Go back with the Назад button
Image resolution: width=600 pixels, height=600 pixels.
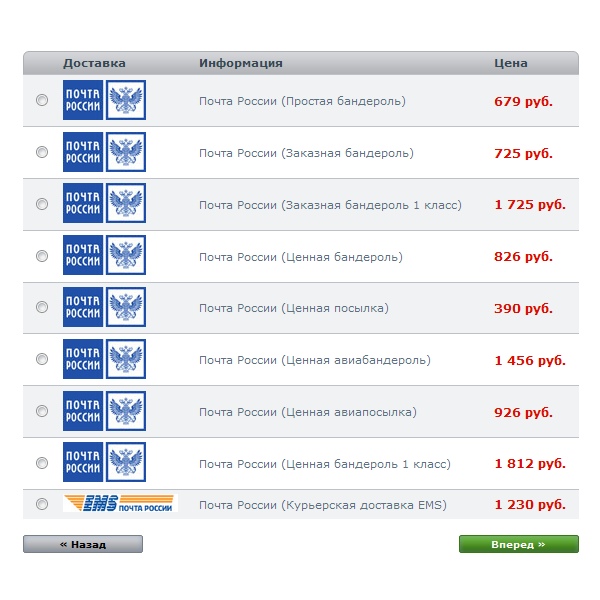pos(83,544)
